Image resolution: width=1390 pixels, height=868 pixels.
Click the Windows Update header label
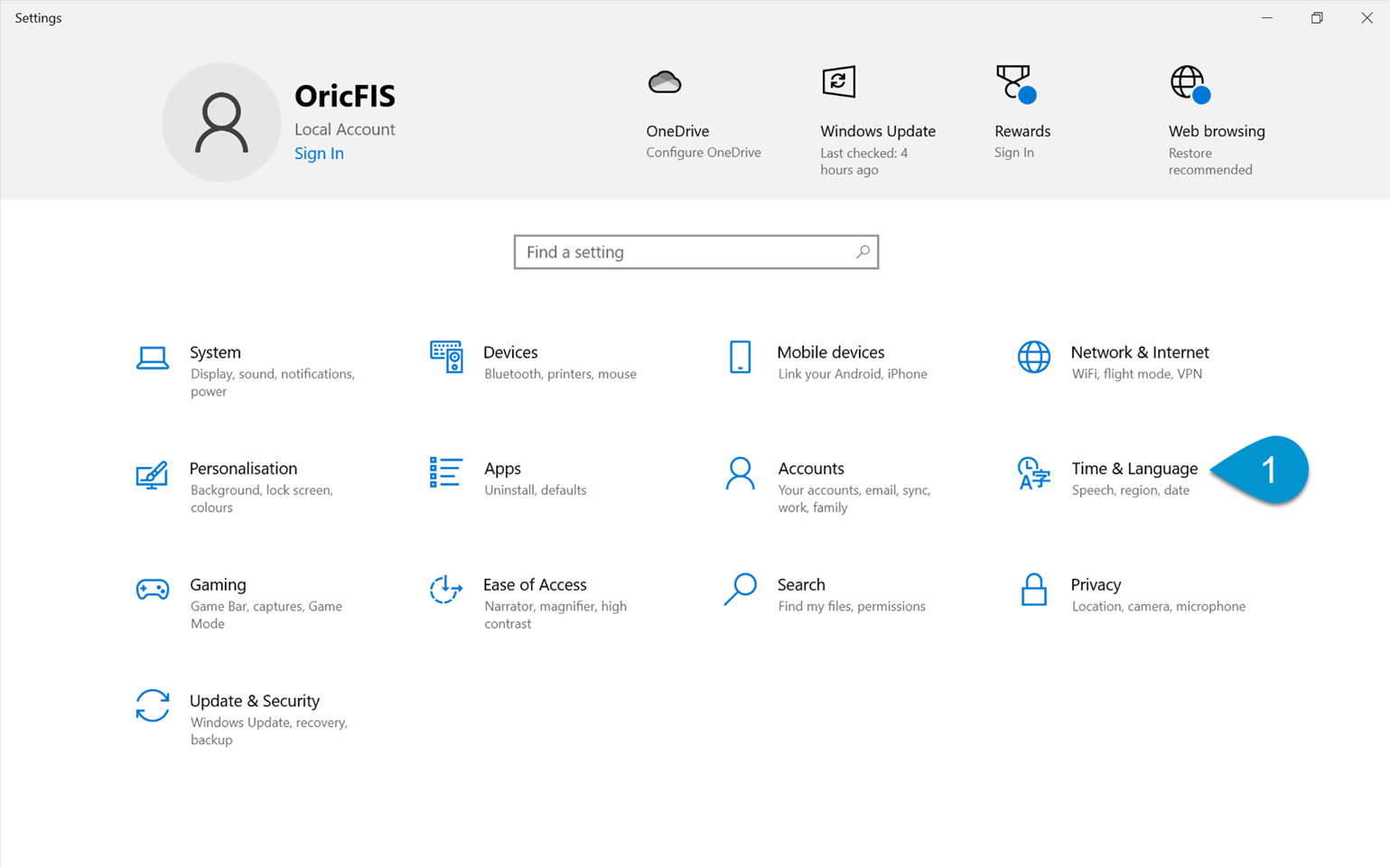point(878,131)
